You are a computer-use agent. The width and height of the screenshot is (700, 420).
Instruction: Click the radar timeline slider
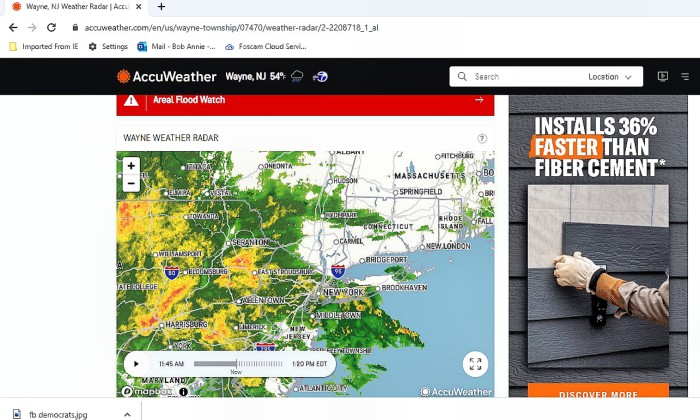click(x=238, y=364)
